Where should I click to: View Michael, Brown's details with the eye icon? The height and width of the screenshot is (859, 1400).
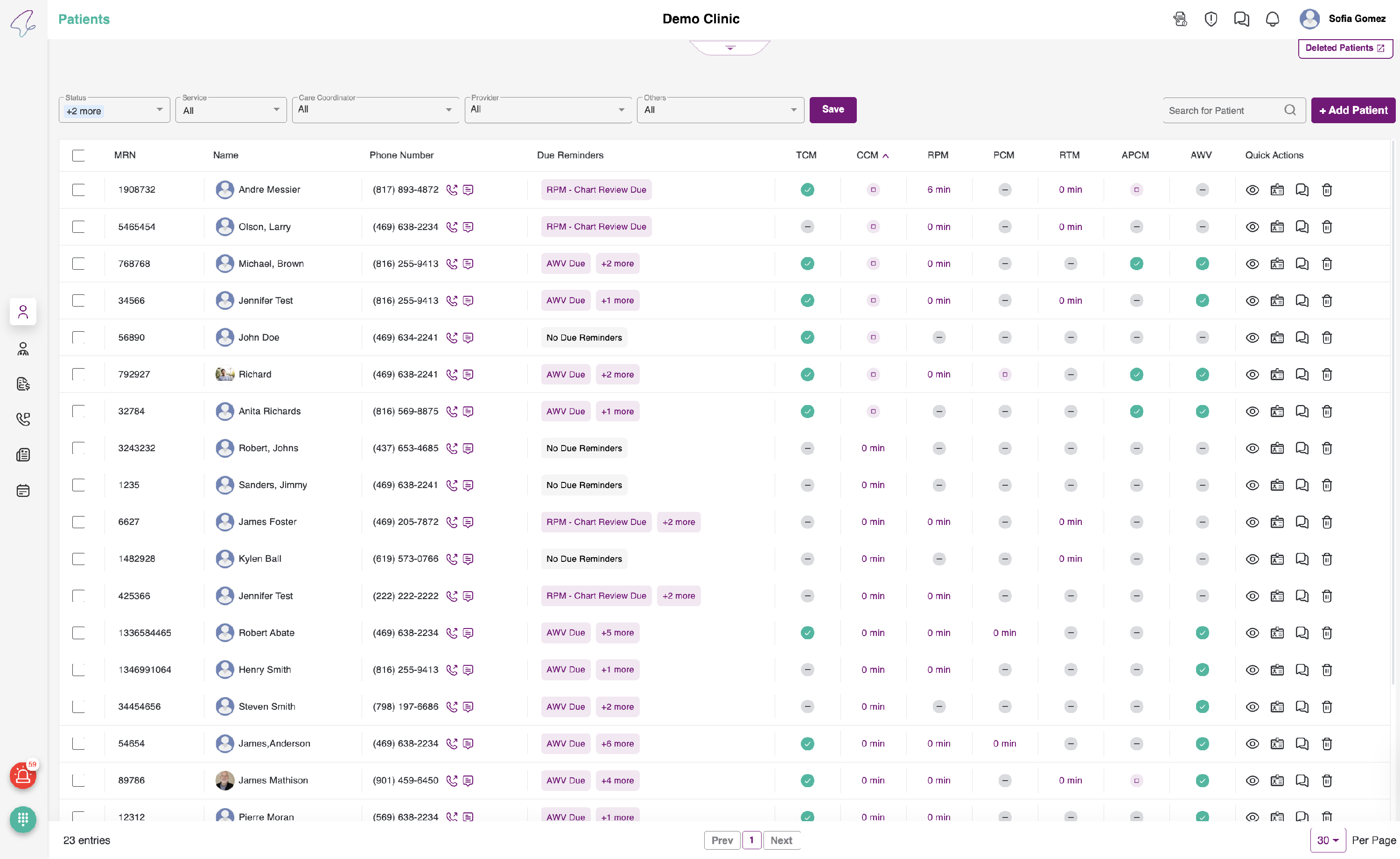coord(1252,264)
